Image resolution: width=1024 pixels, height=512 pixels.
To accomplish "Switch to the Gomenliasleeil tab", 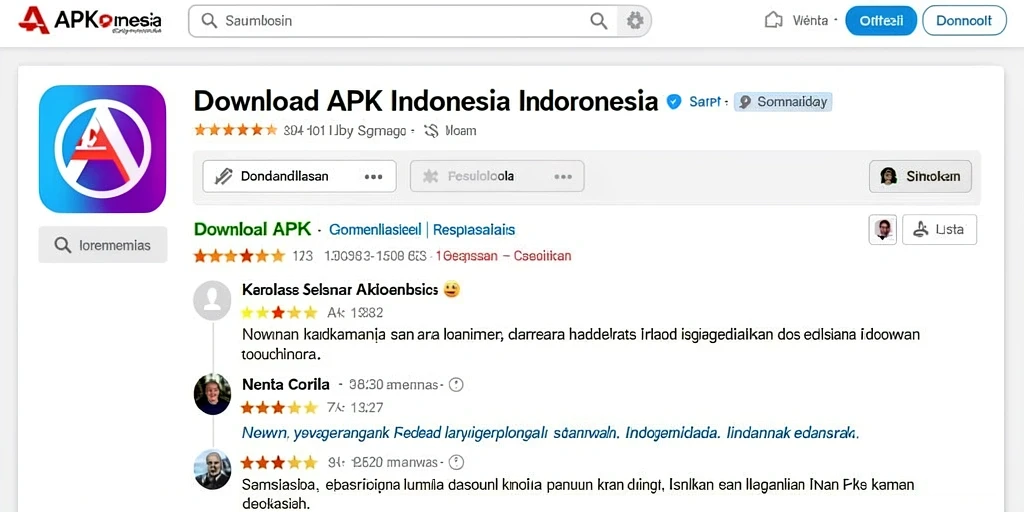I will coord(376,230).
